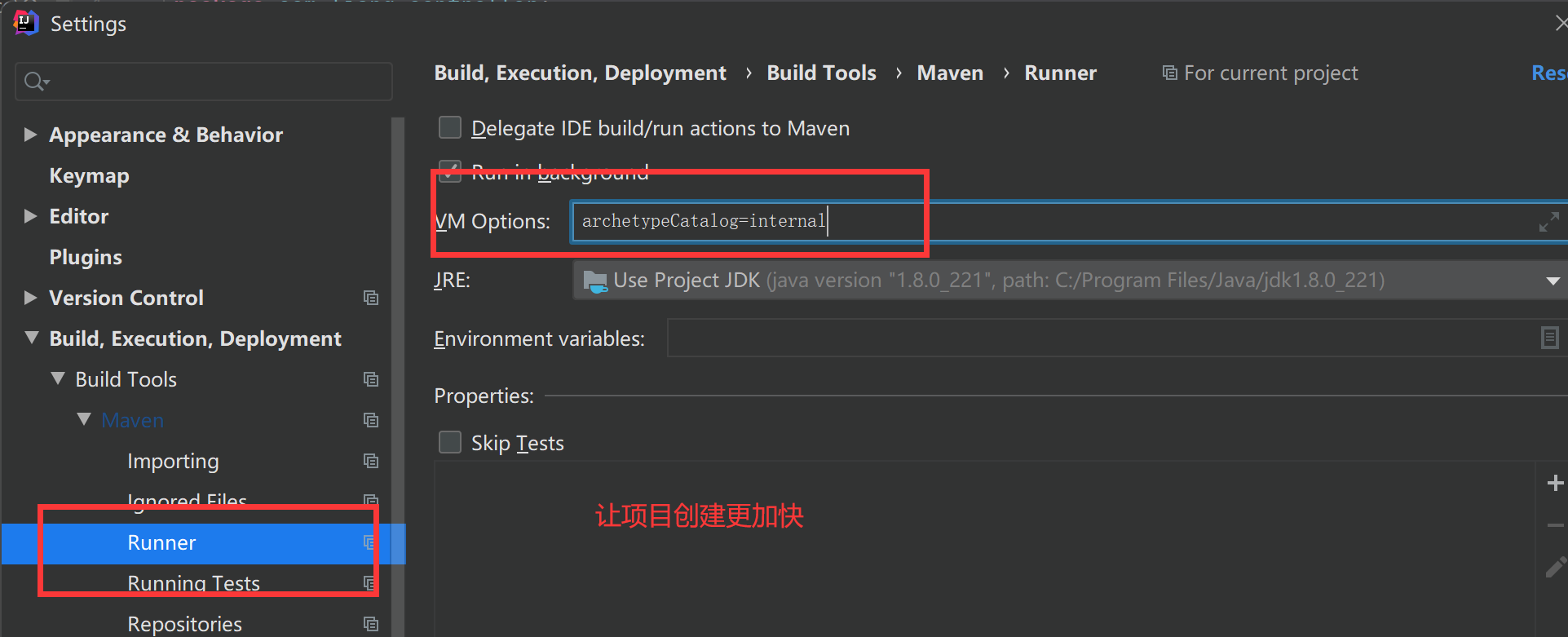Click the search magnifier icon in settings

tap(36, 82)
